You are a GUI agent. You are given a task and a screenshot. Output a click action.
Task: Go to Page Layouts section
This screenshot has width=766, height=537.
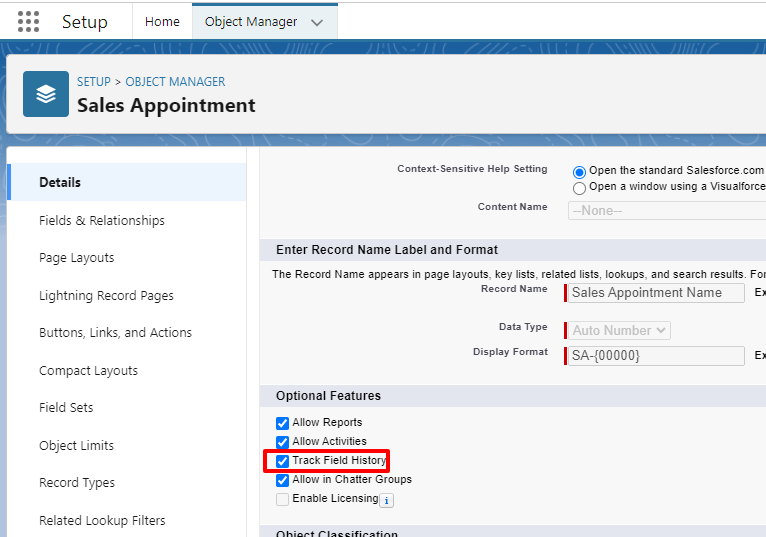click(x=77, y=258)
